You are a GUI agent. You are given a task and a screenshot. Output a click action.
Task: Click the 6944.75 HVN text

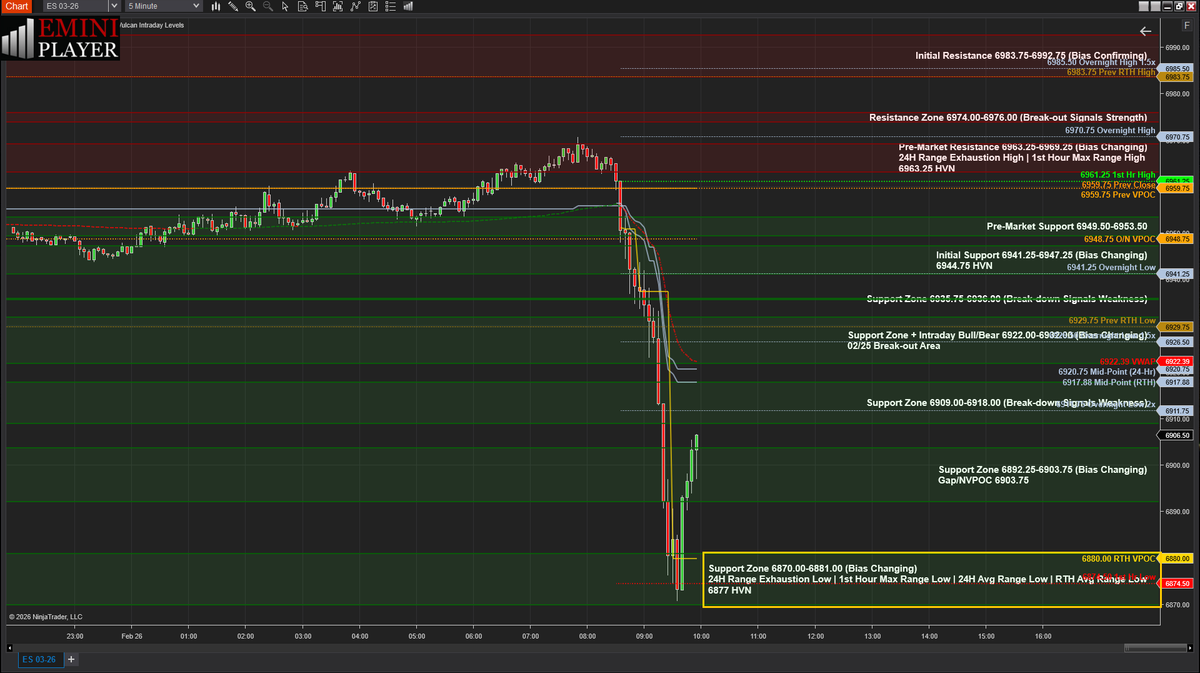pos(964,266)
